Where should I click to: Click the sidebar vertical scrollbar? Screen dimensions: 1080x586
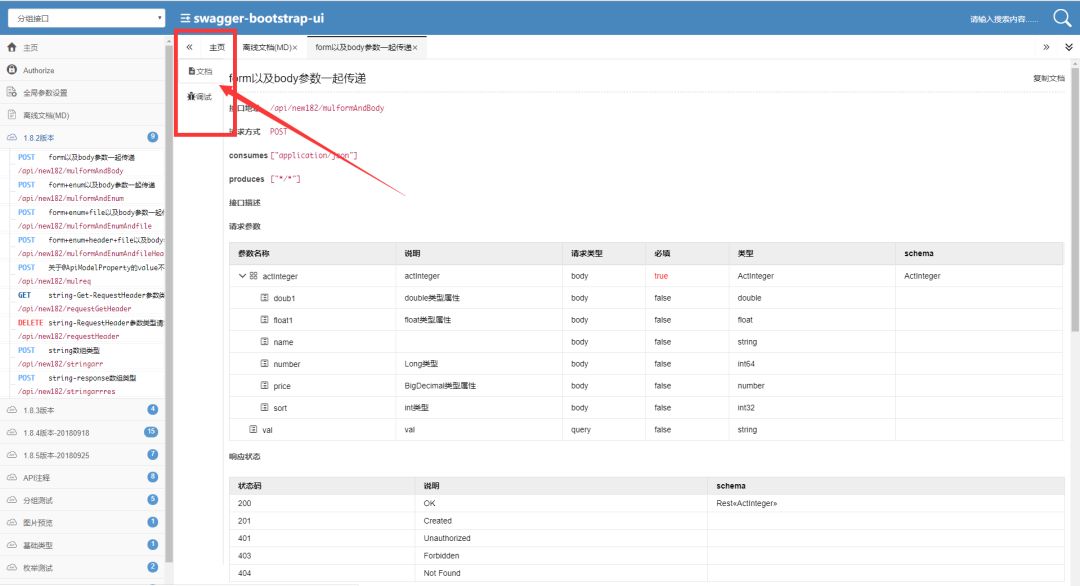click(169, 303)
